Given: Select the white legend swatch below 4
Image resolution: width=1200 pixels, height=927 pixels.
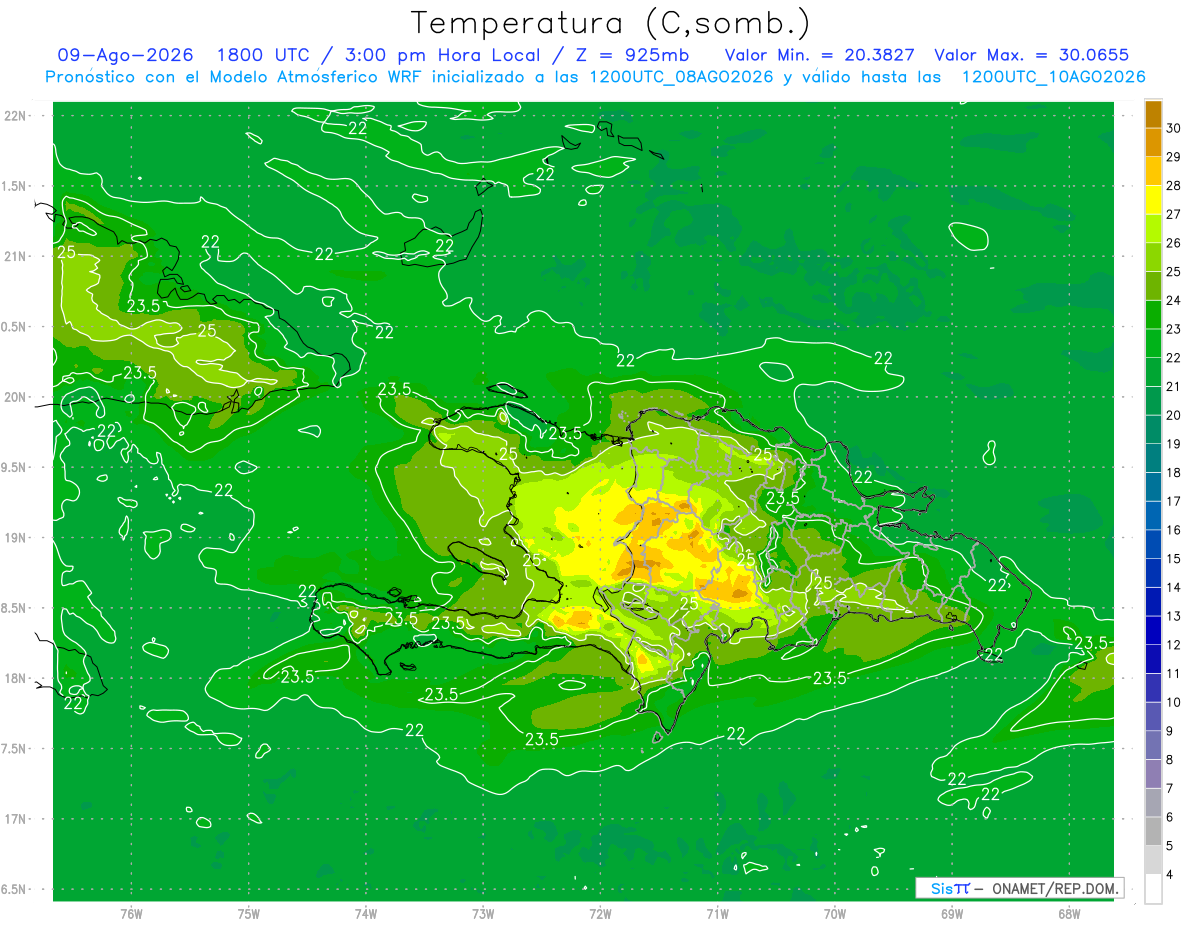Looking at the screenshot, I should (1153, 888).
